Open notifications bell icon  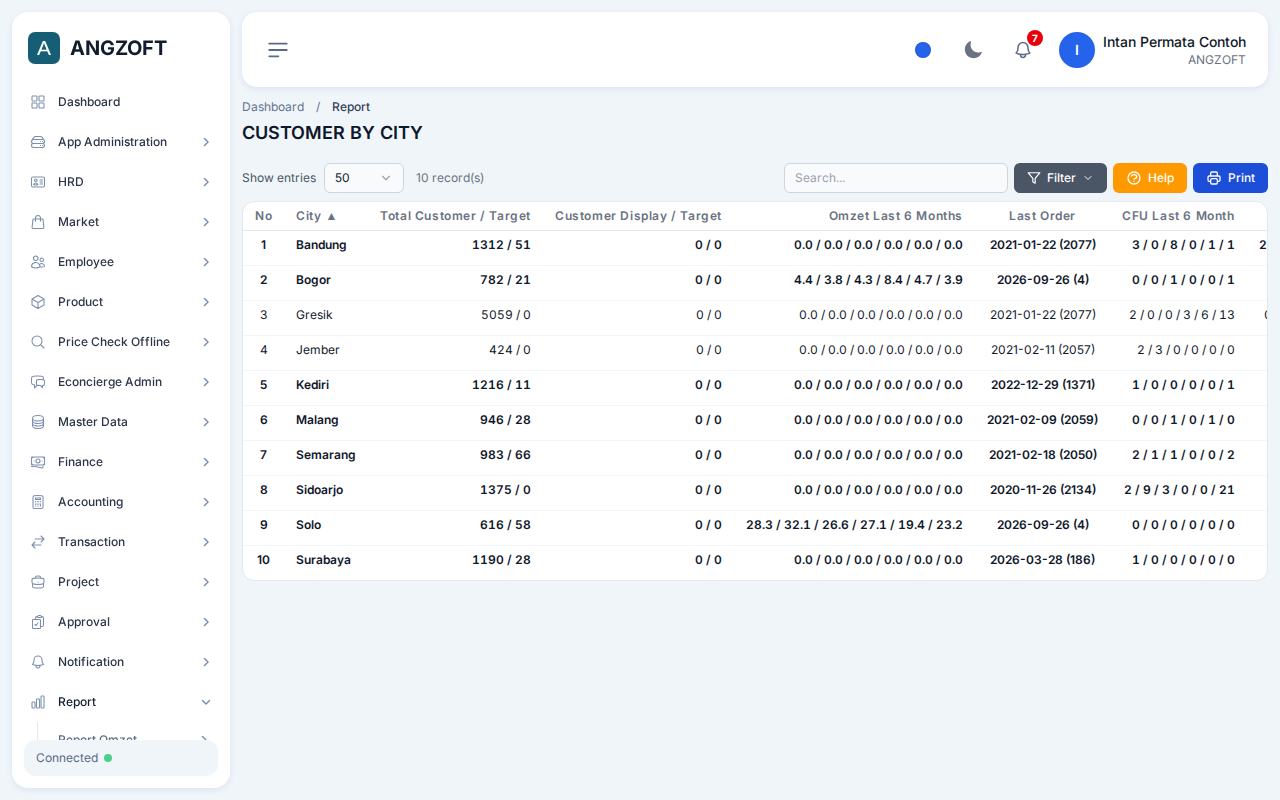click(x=1023, y=50)
